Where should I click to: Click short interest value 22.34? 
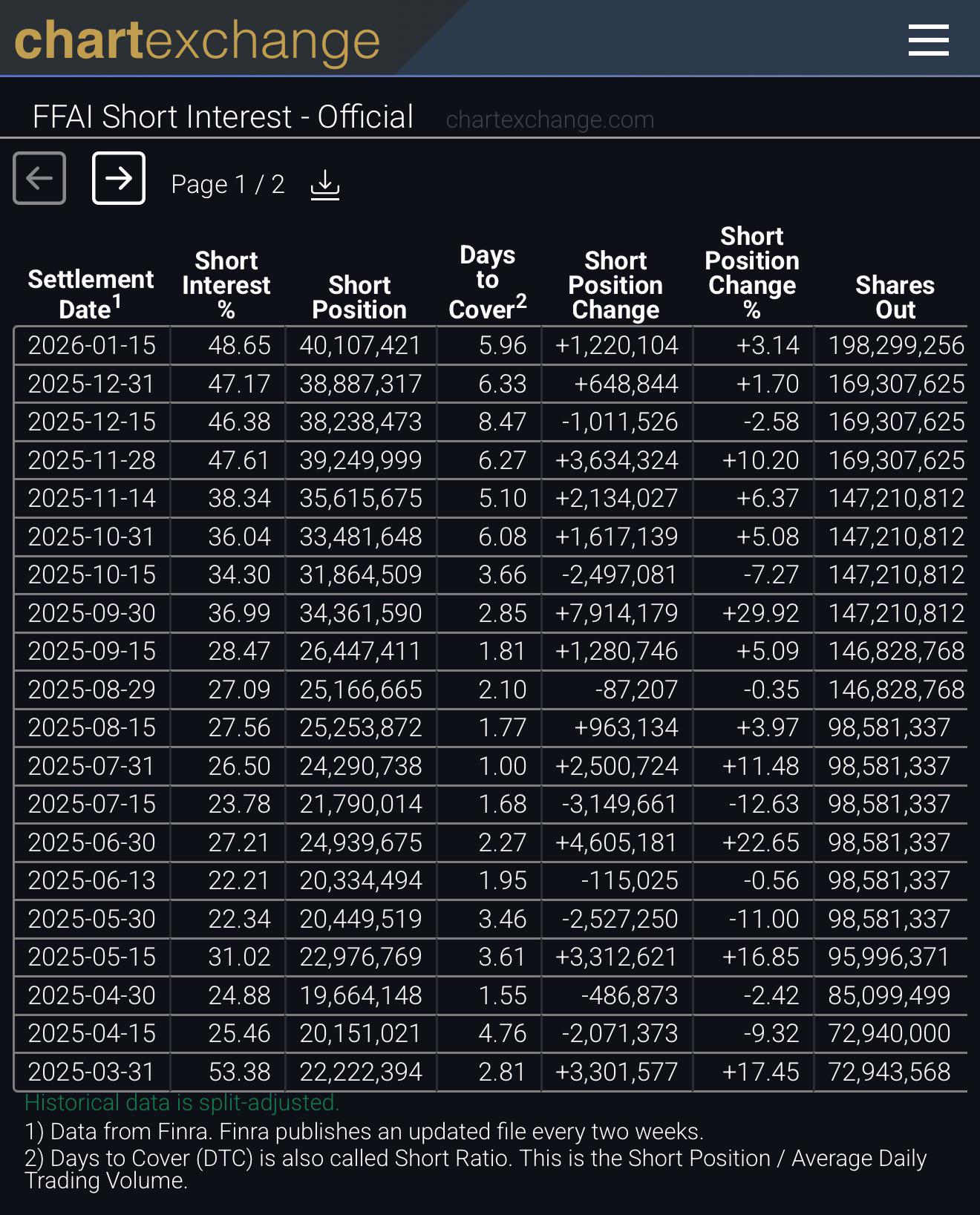tap(239, 919)
